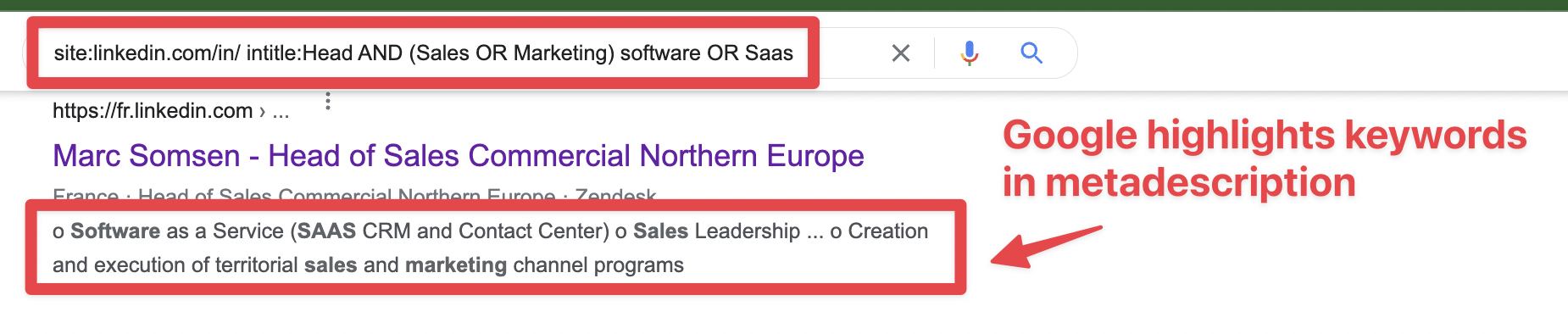
Task: Clear the search query with the X icon
Action: tap(901, 53)
